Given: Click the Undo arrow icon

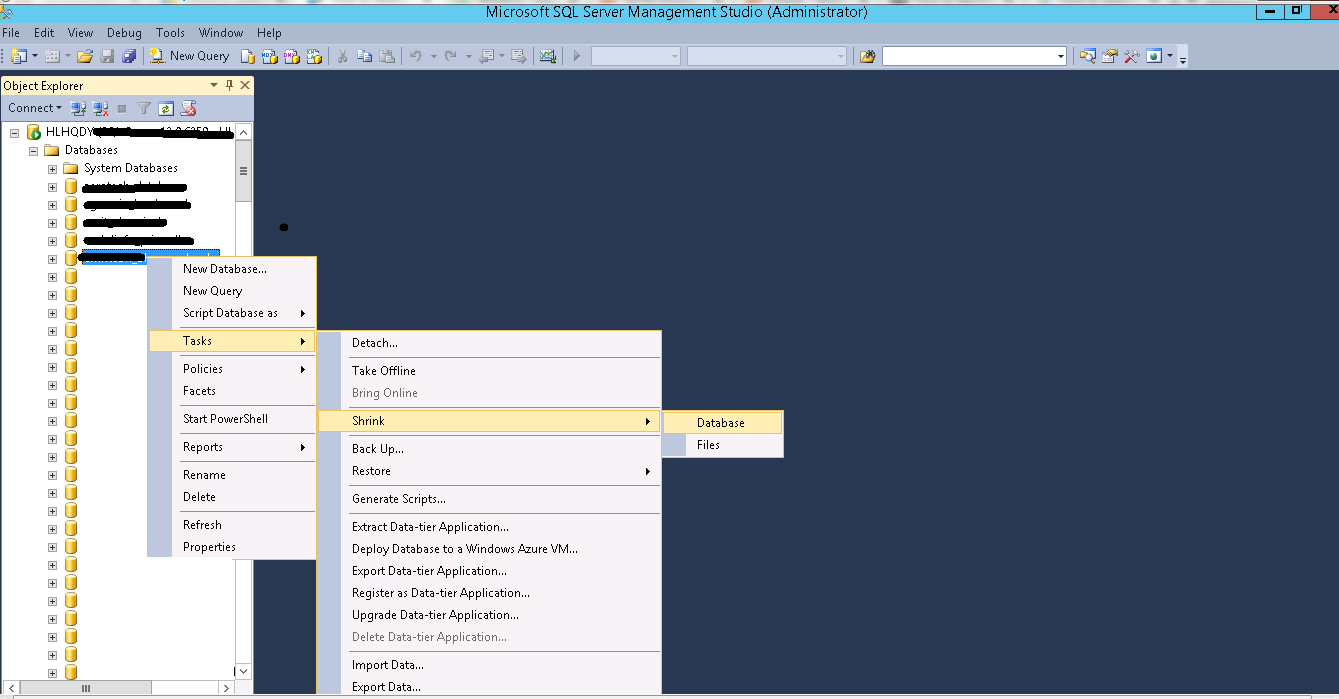Looking at the screenshot, I should pyautogui.click(x=416, y=56).
